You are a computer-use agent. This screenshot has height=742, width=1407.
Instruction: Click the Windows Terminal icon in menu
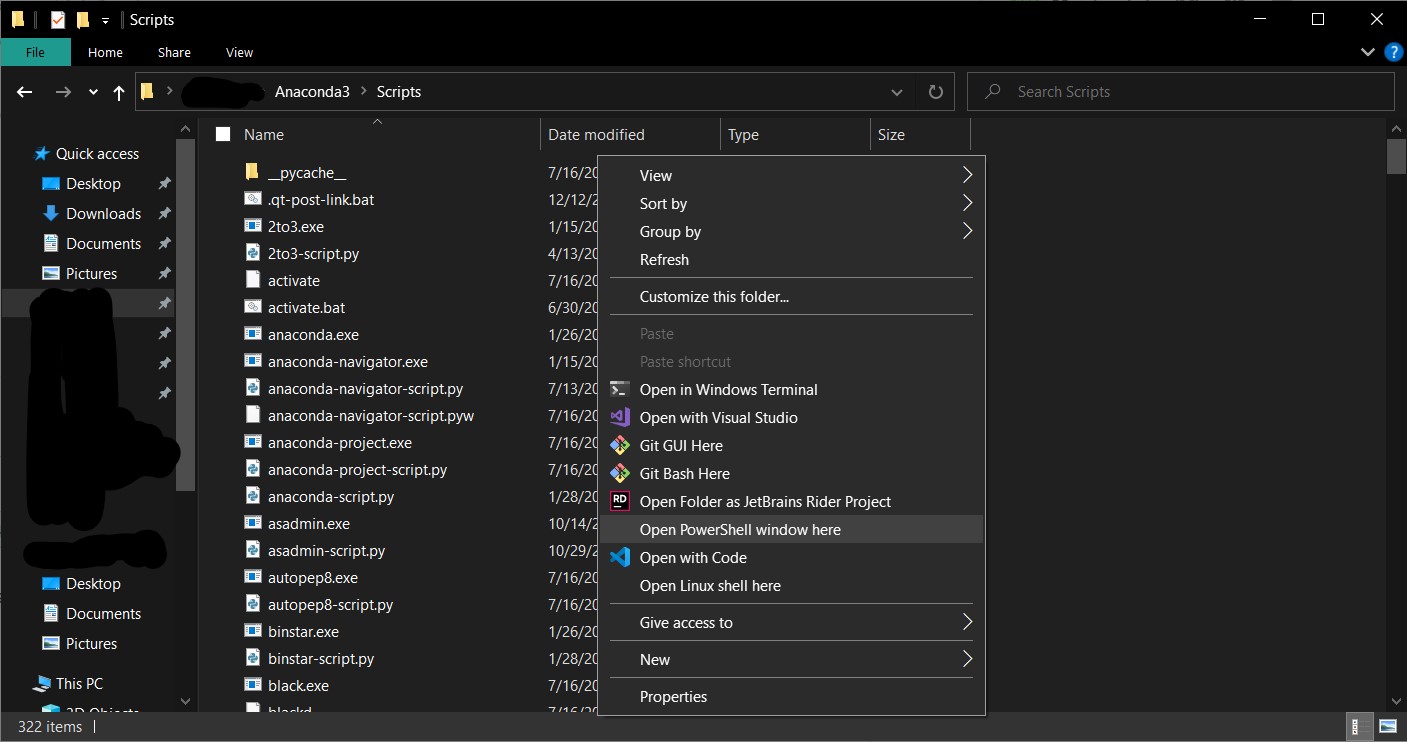pyautogui.click(x=620, y=389)
